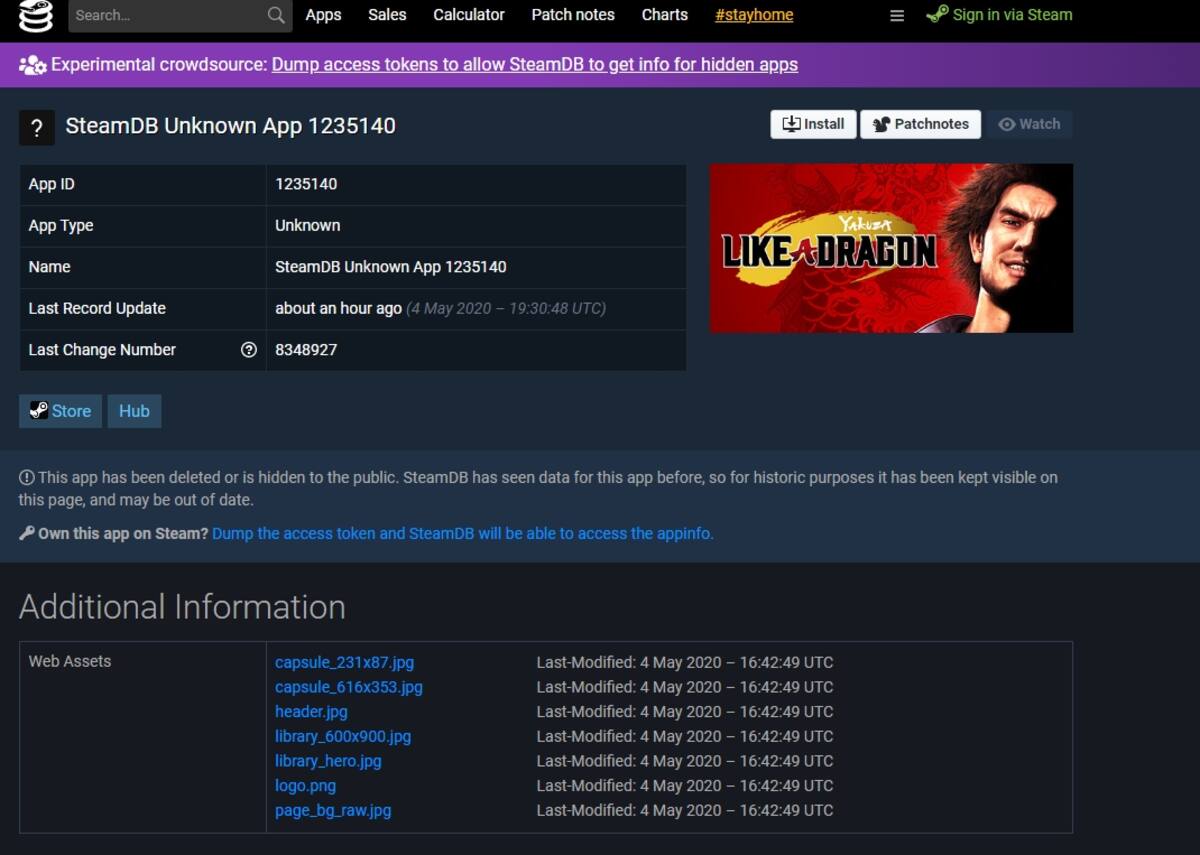Click the Steam icon on the Store button
Screen dimensions: 1200x855
[39, 410]
